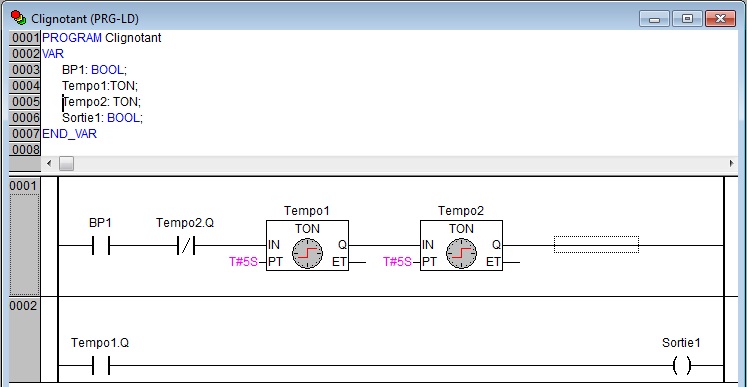This screenshot has width=747, height=387.
Task: Click the Tempo2 TON clock icon
Action: pos(462,253)
